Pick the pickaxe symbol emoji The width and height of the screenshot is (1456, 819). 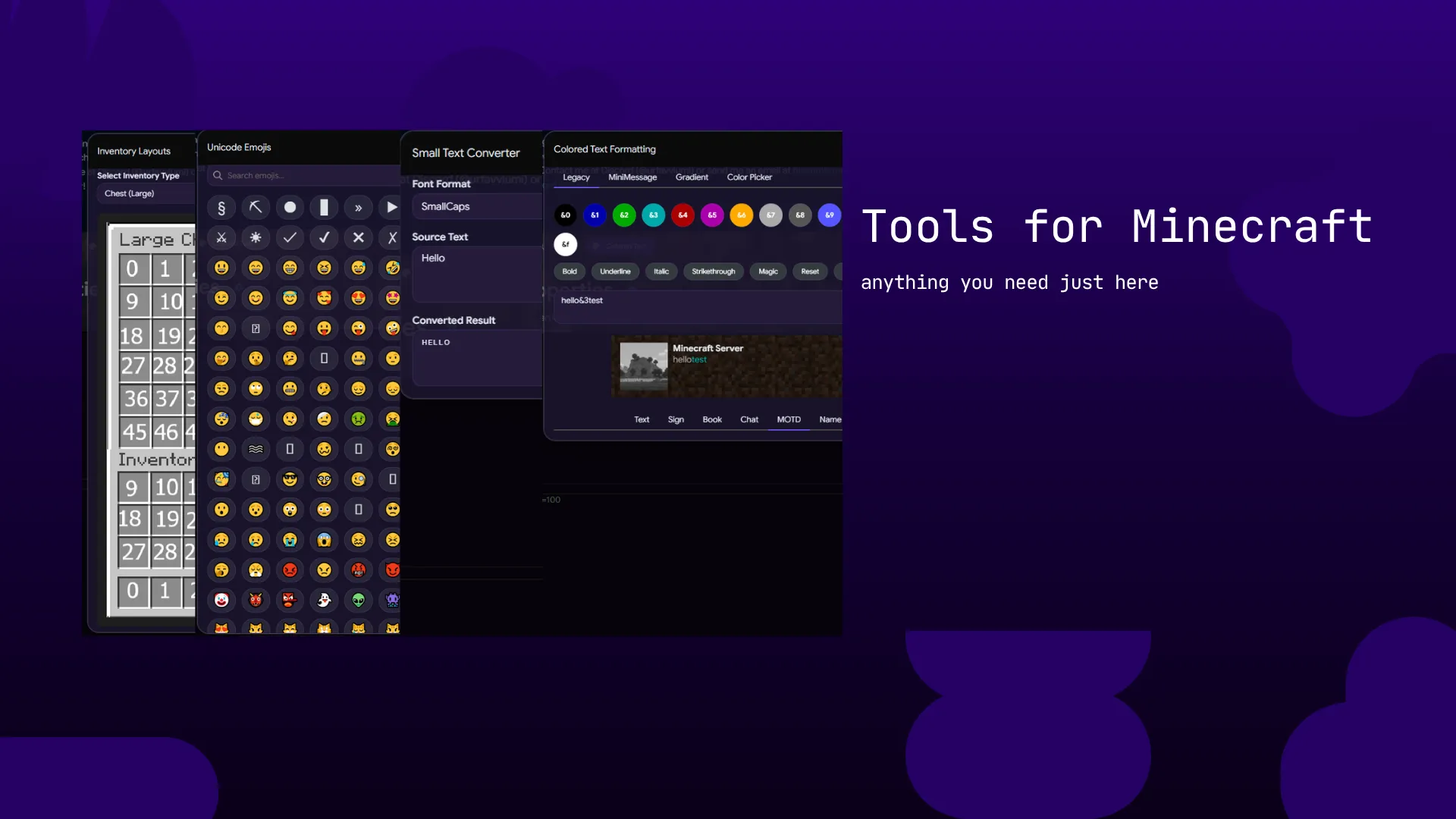256,208
